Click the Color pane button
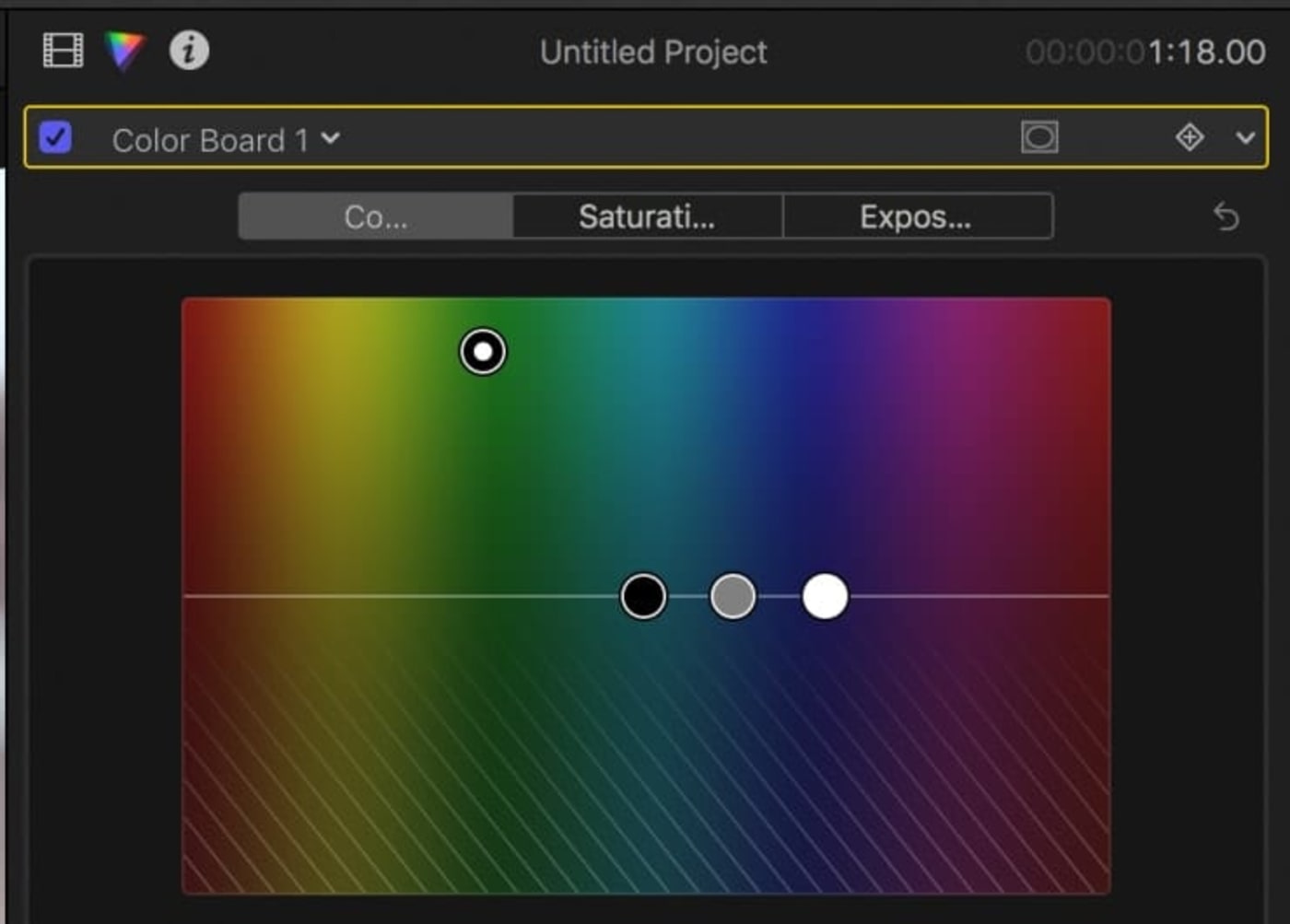Image resolution: width=1290 pixels, height=924 pixels. (375, 216)
